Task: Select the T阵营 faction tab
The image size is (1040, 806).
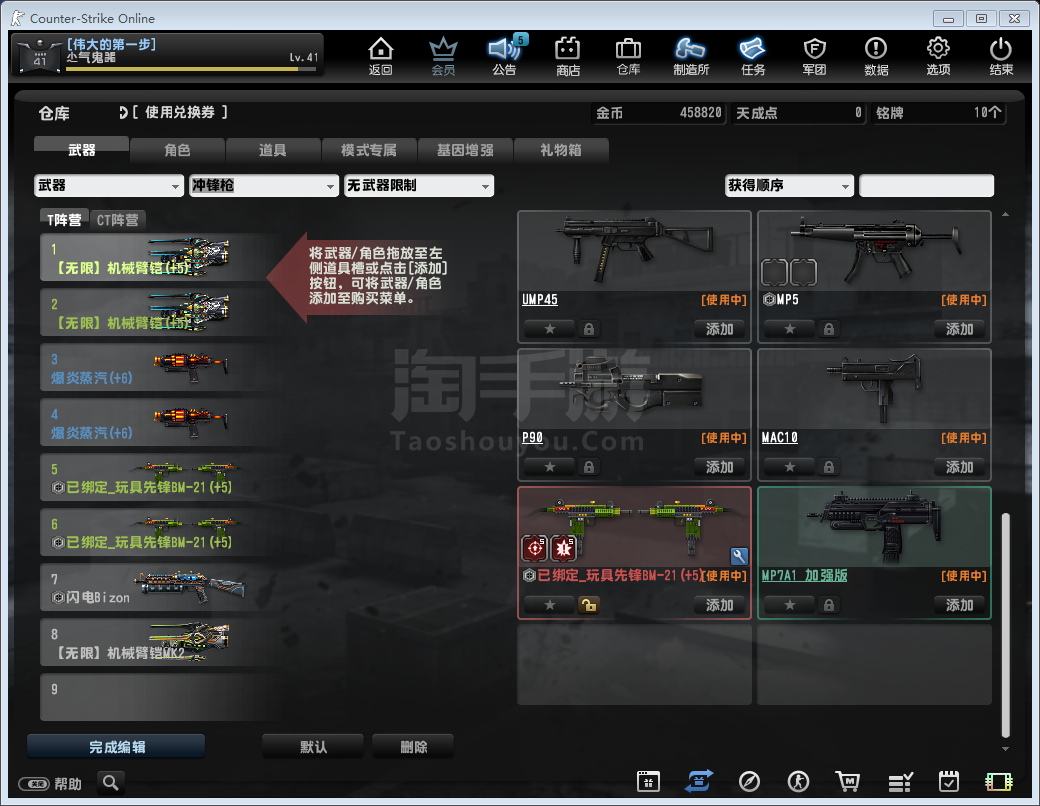Action: (x=64, y=220)
